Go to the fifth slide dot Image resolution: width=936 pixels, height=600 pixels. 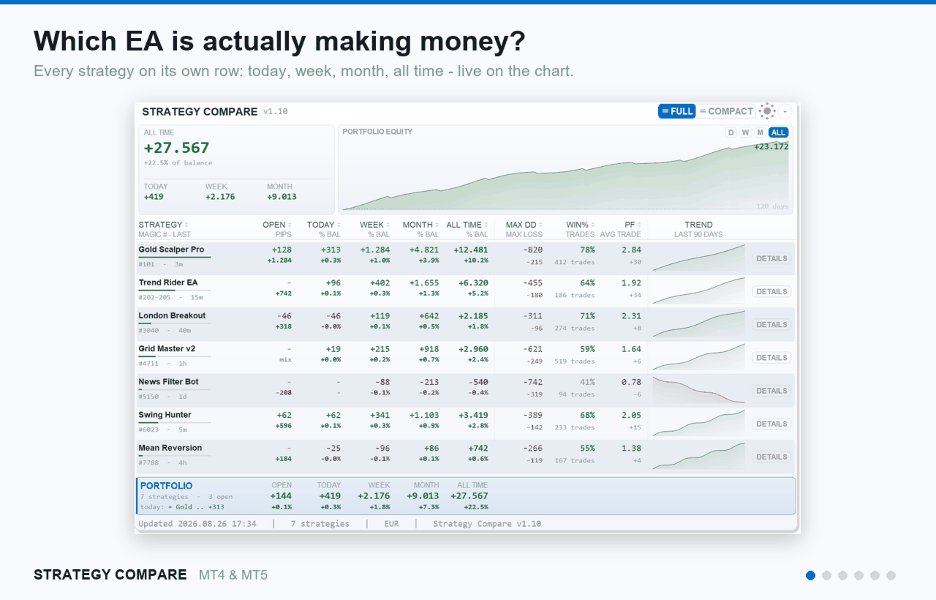[x=875, y=576]
